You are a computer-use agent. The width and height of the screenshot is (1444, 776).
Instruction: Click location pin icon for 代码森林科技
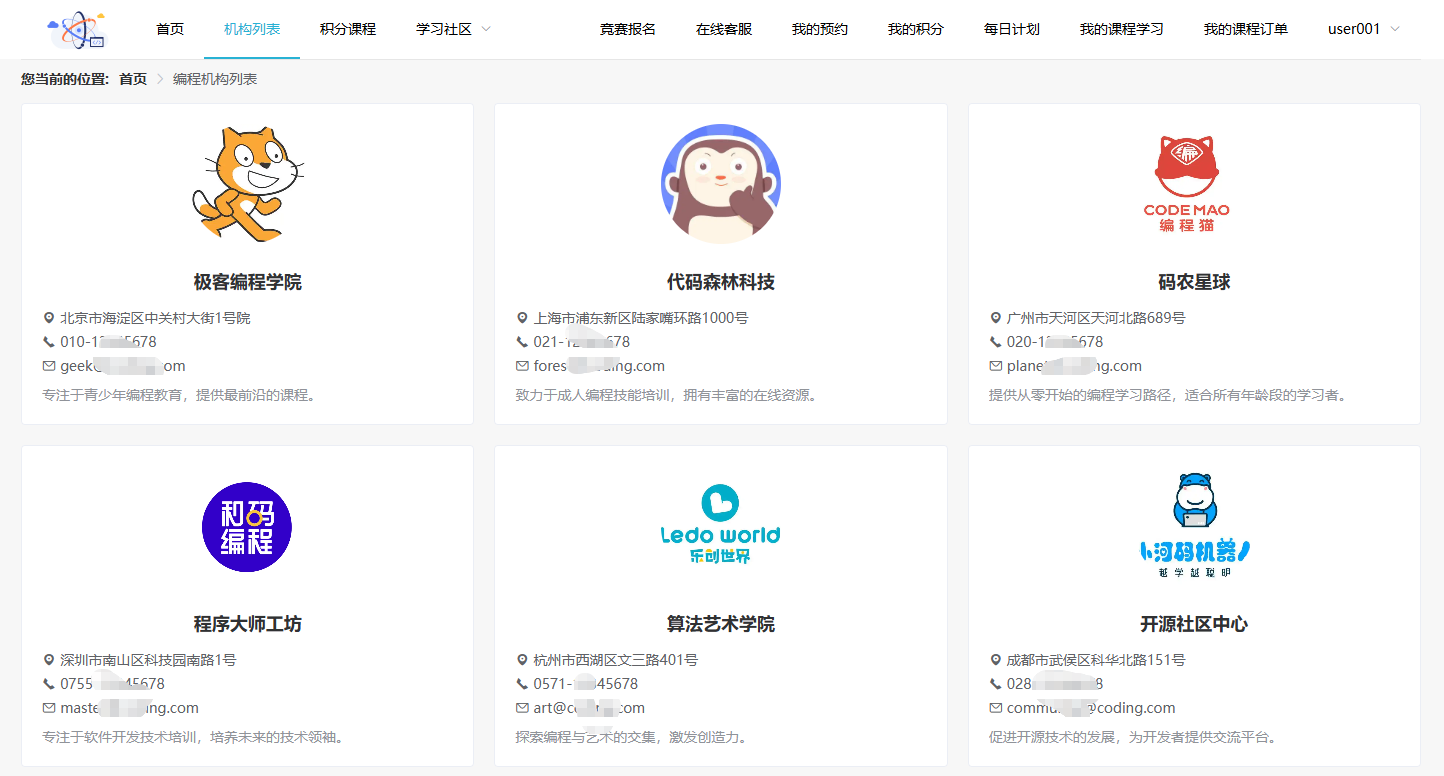tap(522, 318)
